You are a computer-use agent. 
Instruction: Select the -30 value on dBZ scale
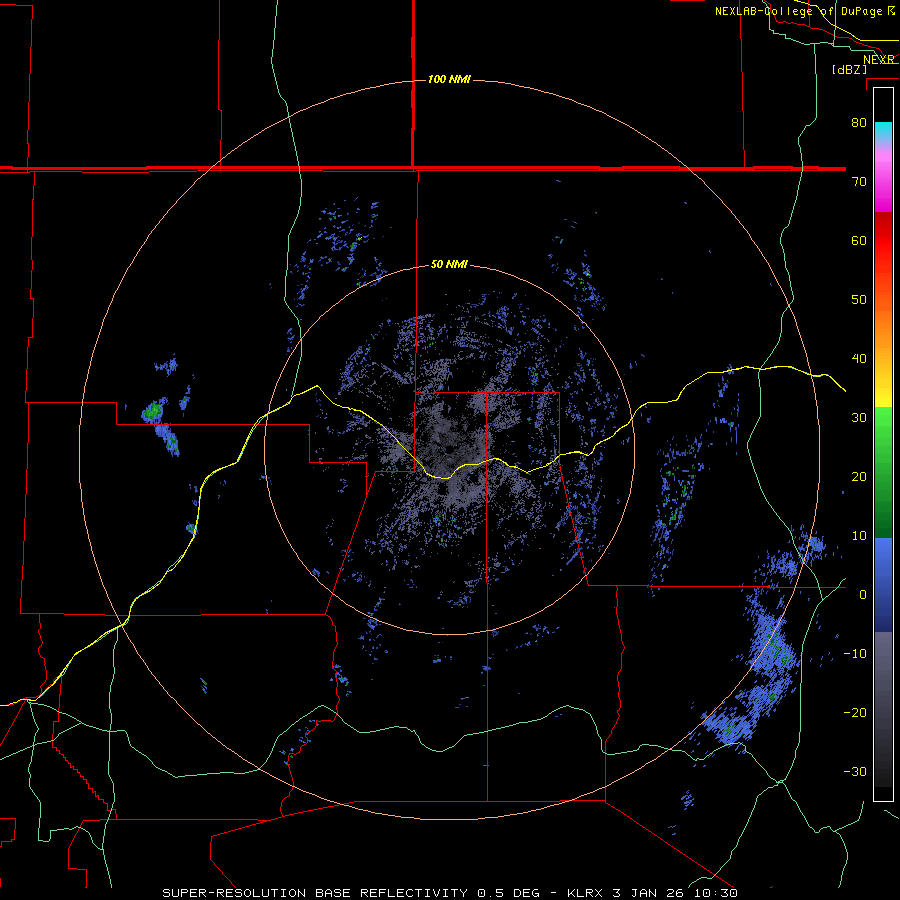click(x=855, y=772)
